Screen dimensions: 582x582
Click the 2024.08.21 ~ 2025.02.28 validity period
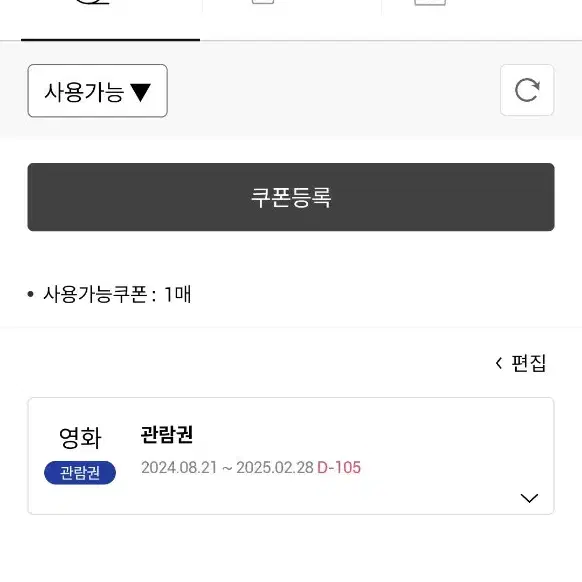coord(227,468)
